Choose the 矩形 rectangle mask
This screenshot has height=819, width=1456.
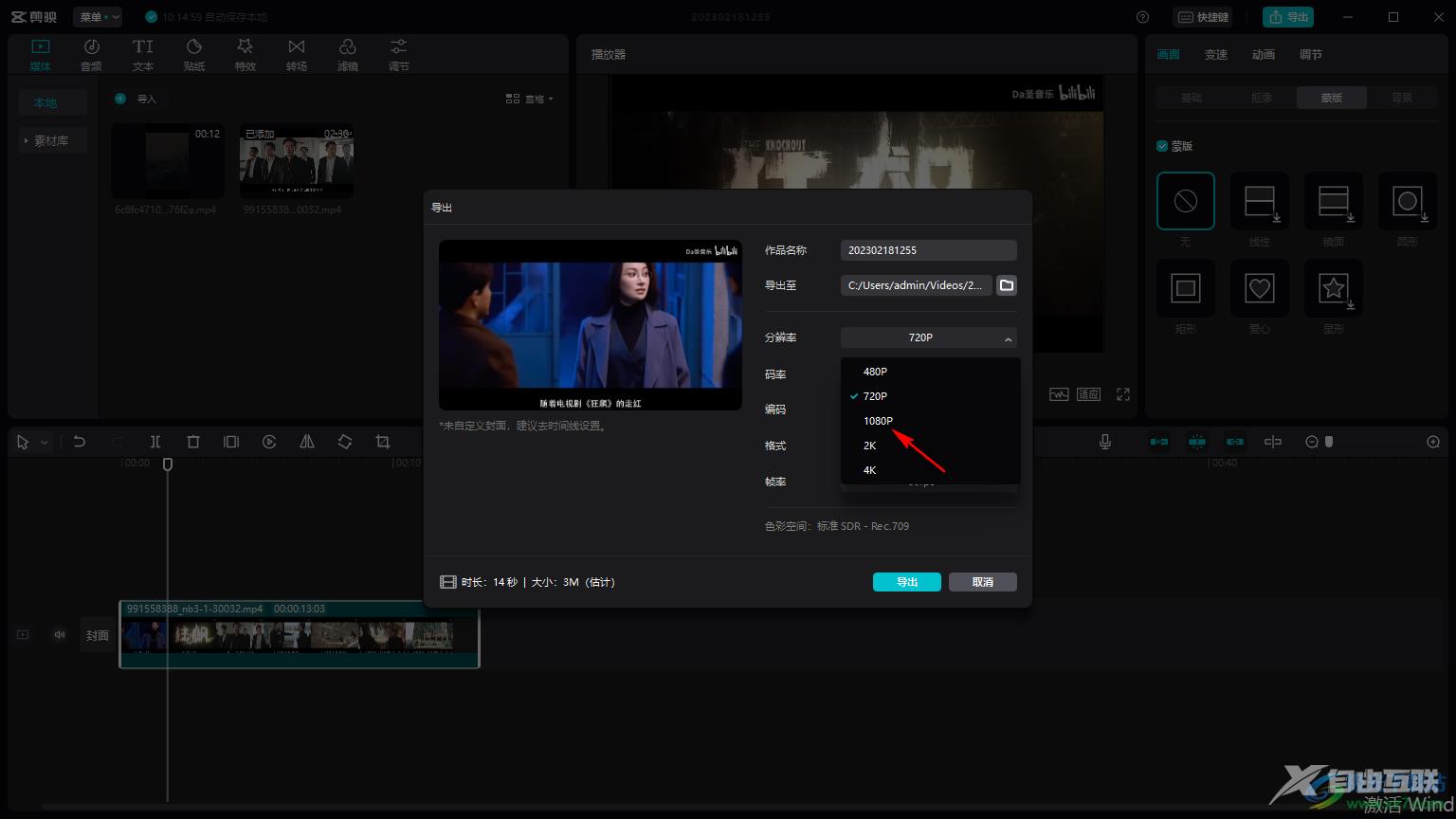point(1186,288)
